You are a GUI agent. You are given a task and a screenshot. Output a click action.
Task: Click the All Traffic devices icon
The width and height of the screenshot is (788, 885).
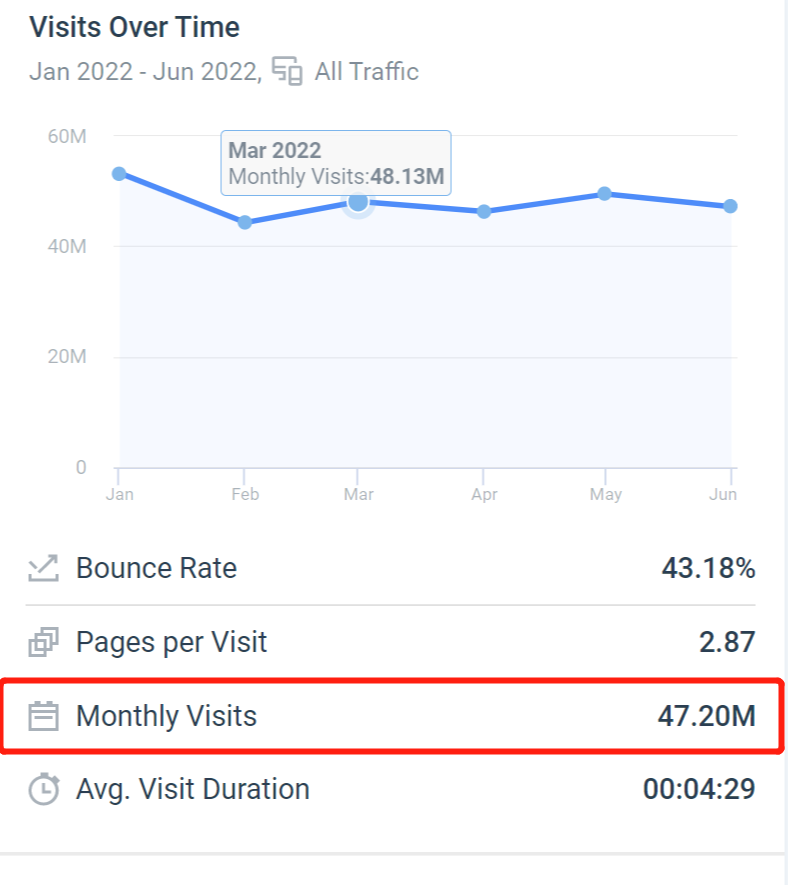287,72
